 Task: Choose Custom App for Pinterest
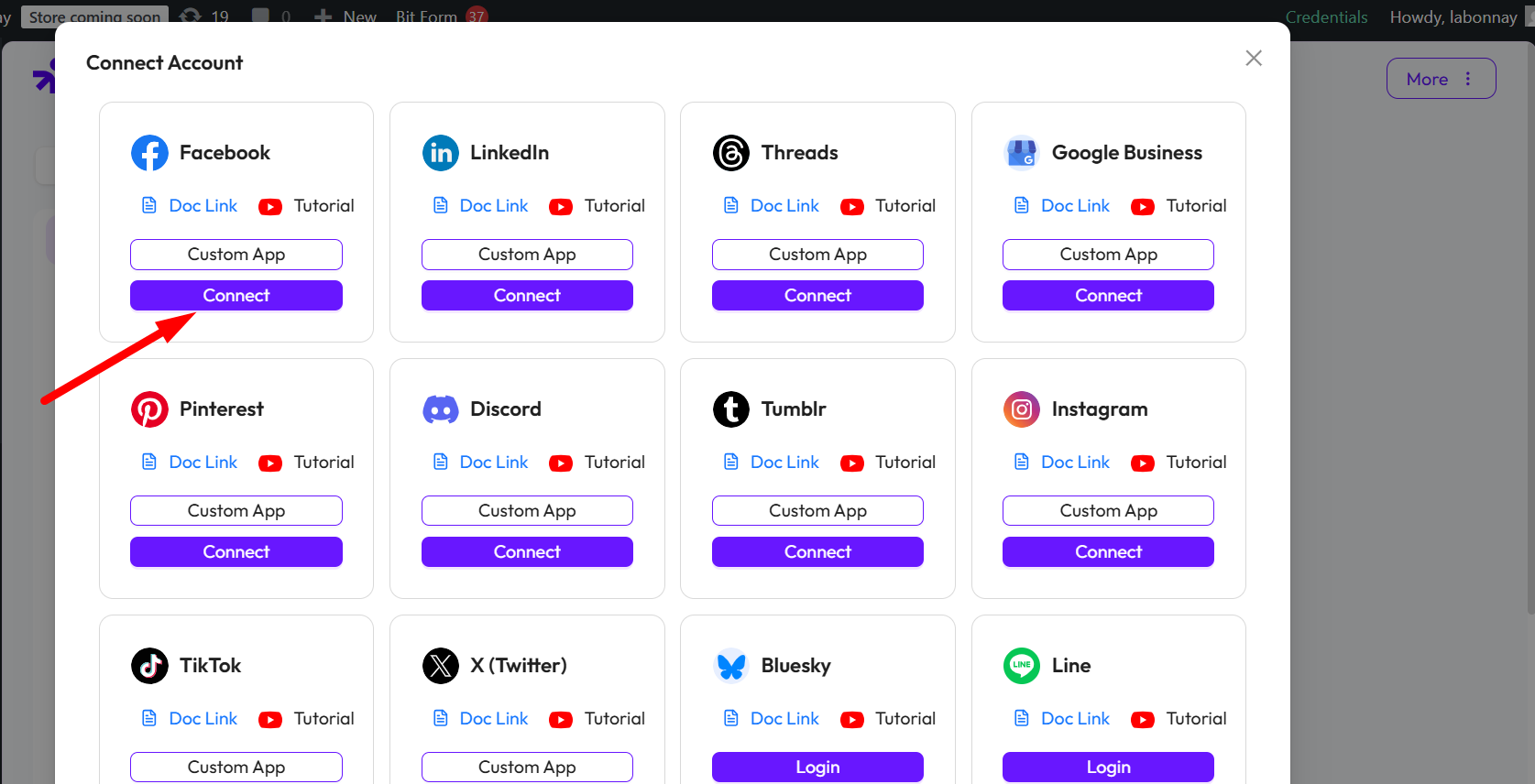(236, 511)
